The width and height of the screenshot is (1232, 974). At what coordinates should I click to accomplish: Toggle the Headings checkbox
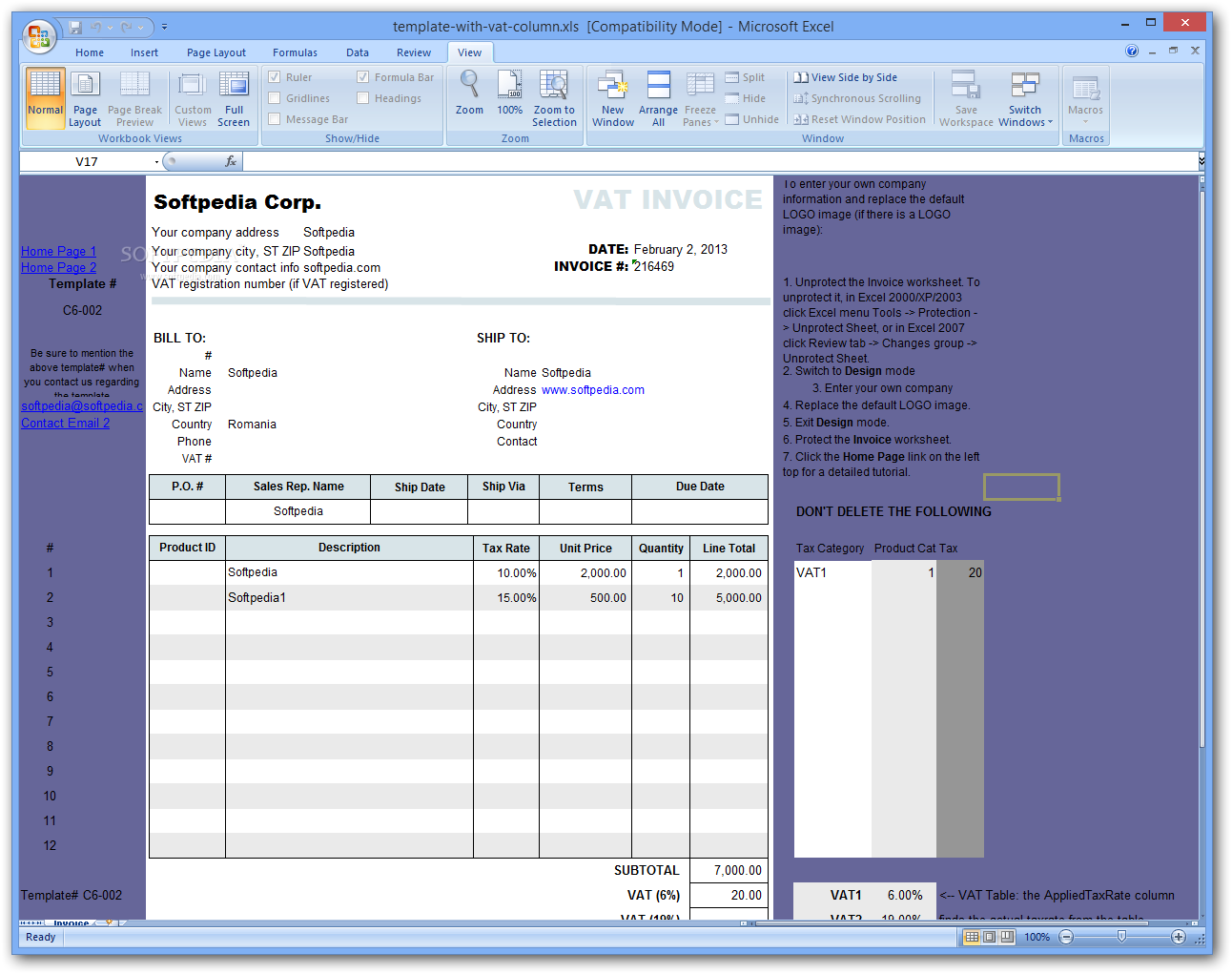coord(363,98)
